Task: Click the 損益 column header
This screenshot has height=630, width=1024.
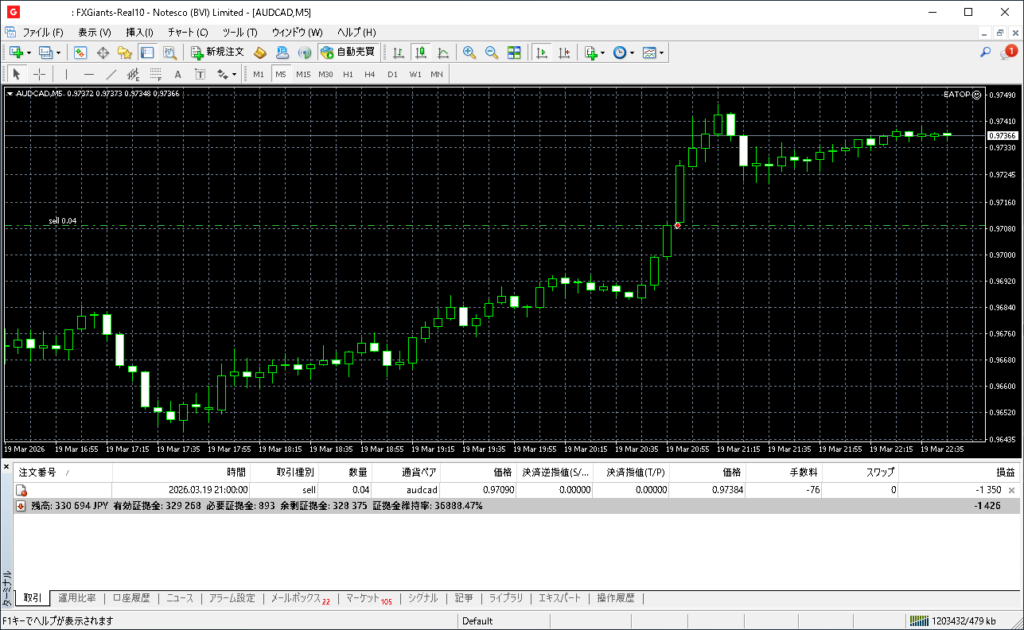Action: [x=1004, y=472]
